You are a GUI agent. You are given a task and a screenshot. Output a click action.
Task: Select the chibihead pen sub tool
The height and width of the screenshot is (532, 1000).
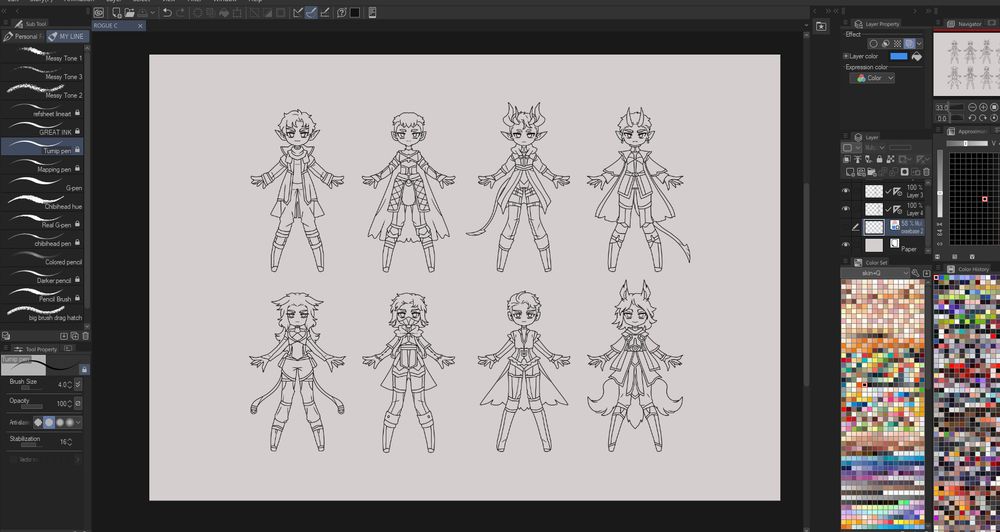click(x=42, y=240)
